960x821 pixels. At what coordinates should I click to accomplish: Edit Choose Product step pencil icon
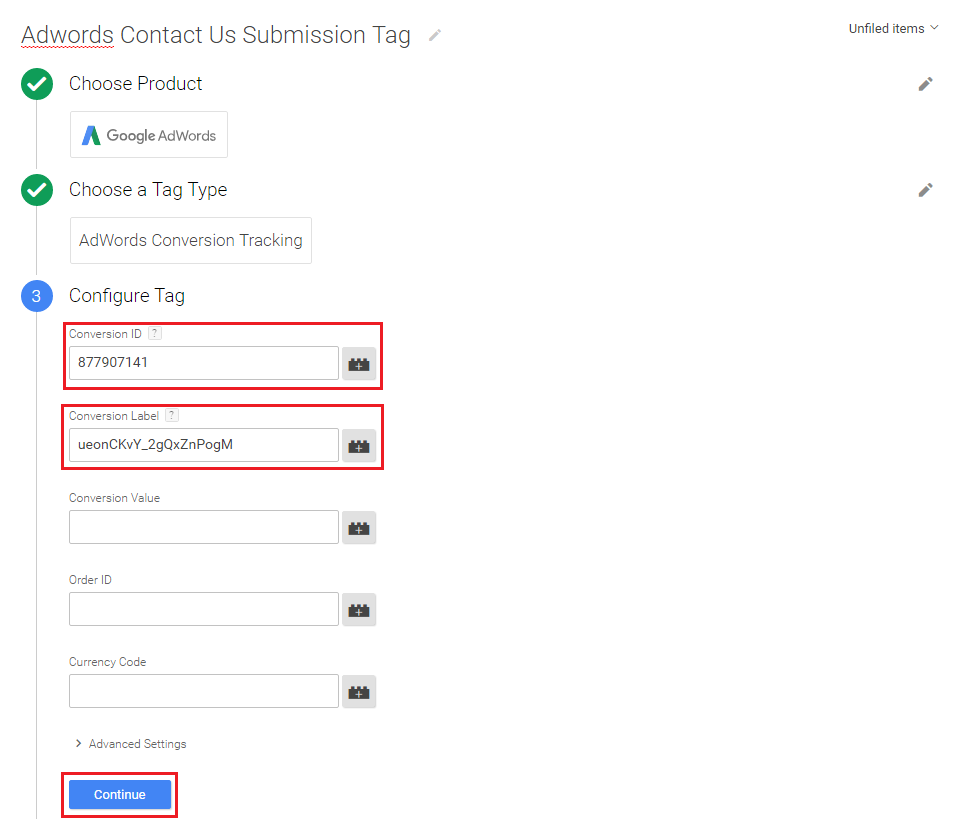(926, 84)
